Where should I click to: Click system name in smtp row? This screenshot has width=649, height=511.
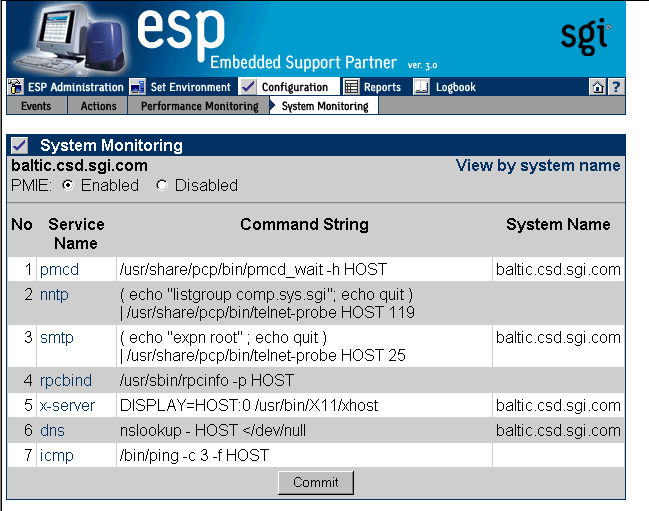click(x=558, y=338)
